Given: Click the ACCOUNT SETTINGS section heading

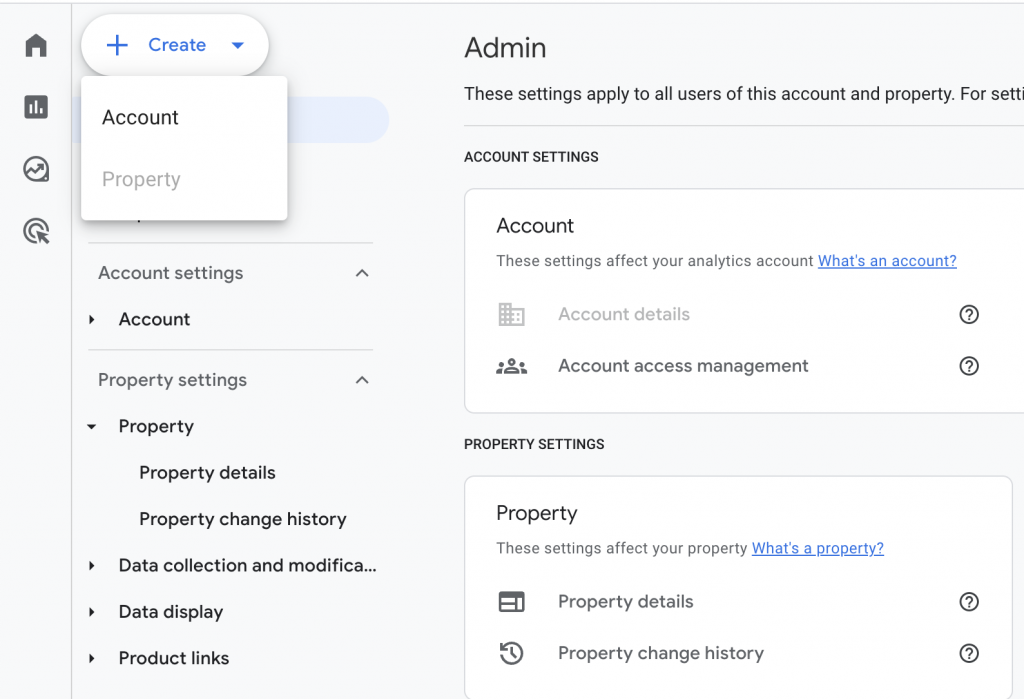Looking at the screenshot, I should tap(531, 157).
